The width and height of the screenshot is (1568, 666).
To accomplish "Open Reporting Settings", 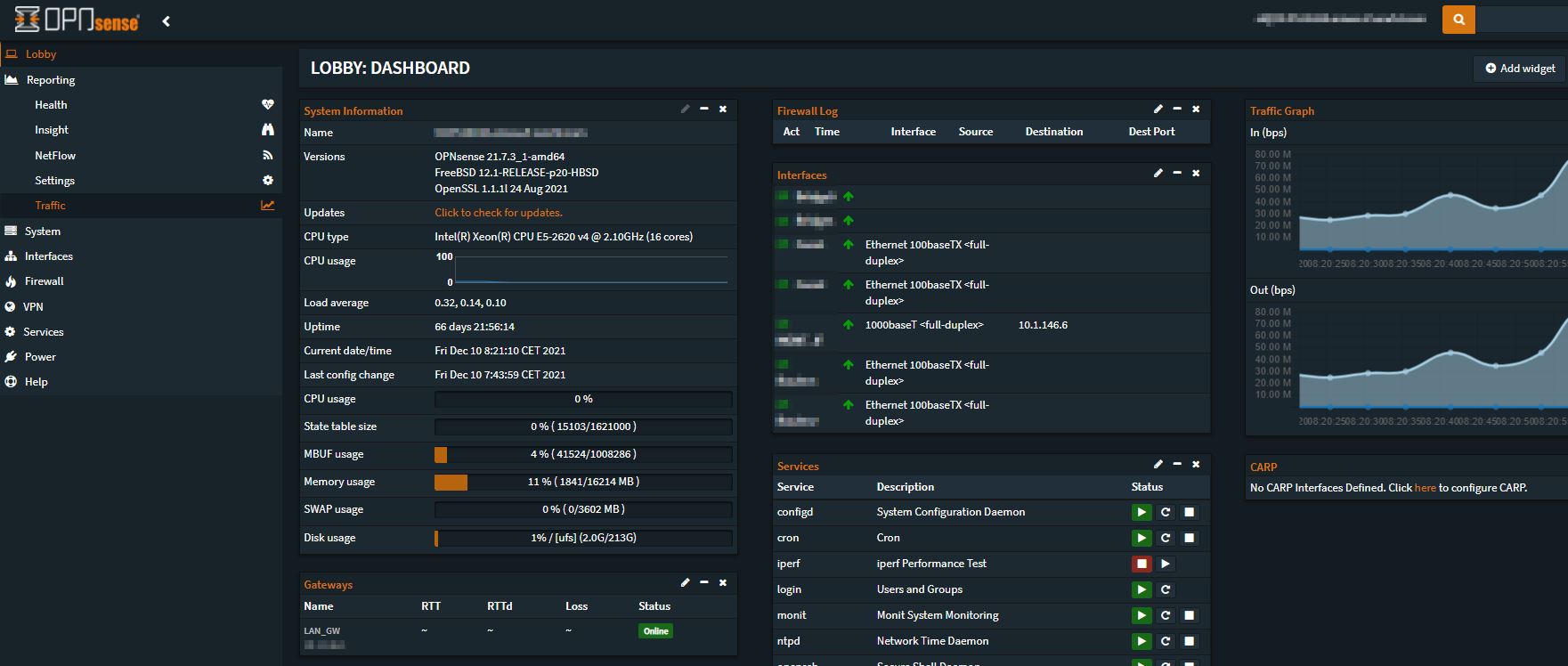I will pos(141,180).
